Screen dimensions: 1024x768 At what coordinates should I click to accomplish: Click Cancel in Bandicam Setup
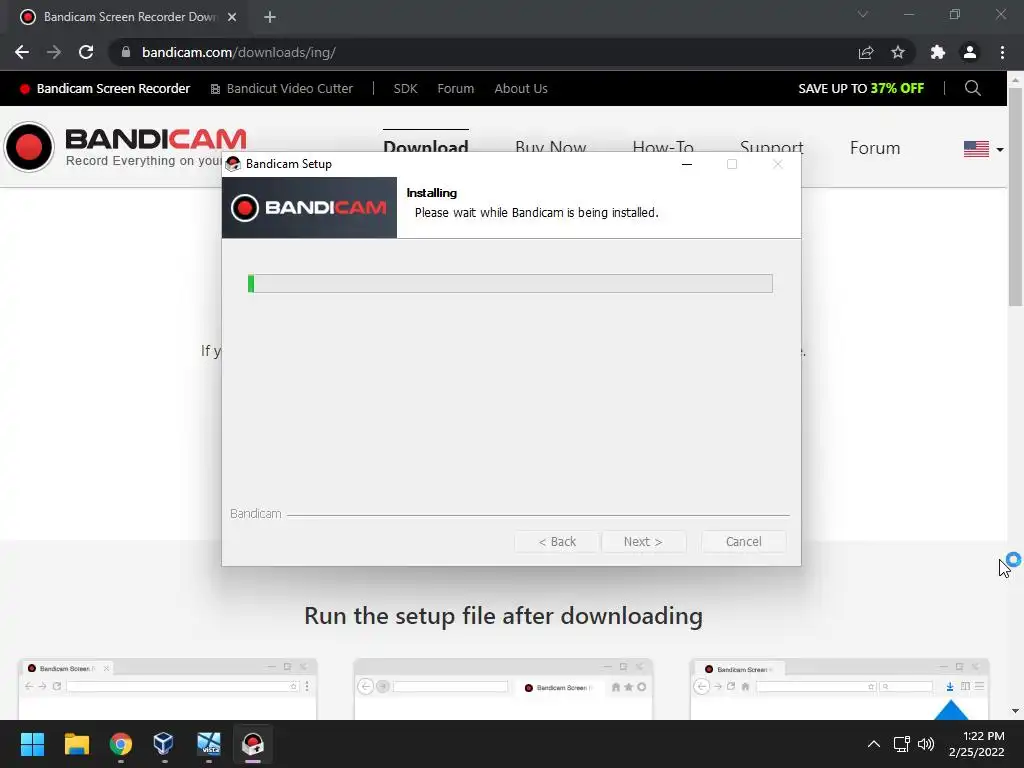tap(743, 541)
